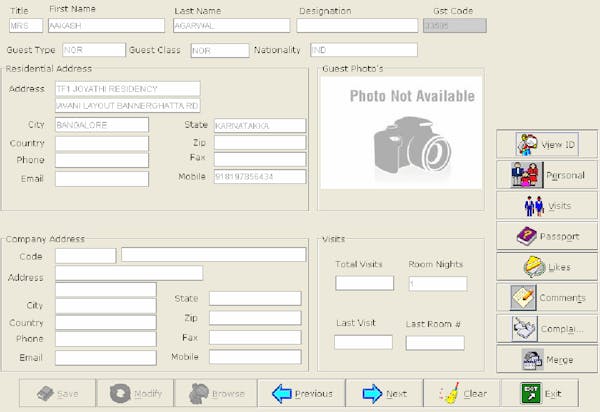Open the Passport details button

coord(547,236)
